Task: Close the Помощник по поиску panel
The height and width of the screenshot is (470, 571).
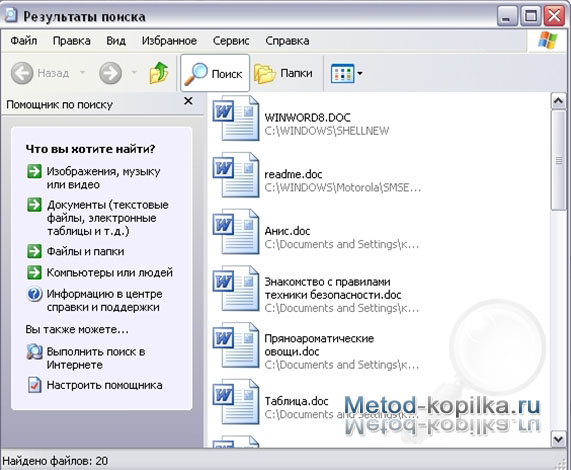Action: point(188,101)
